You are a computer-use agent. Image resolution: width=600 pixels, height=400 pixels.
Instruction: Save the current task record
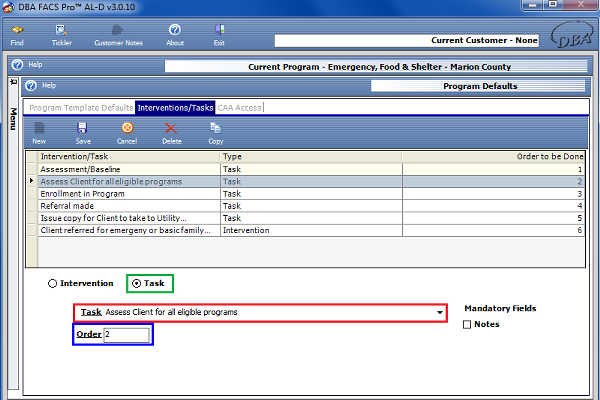[83, 133]
